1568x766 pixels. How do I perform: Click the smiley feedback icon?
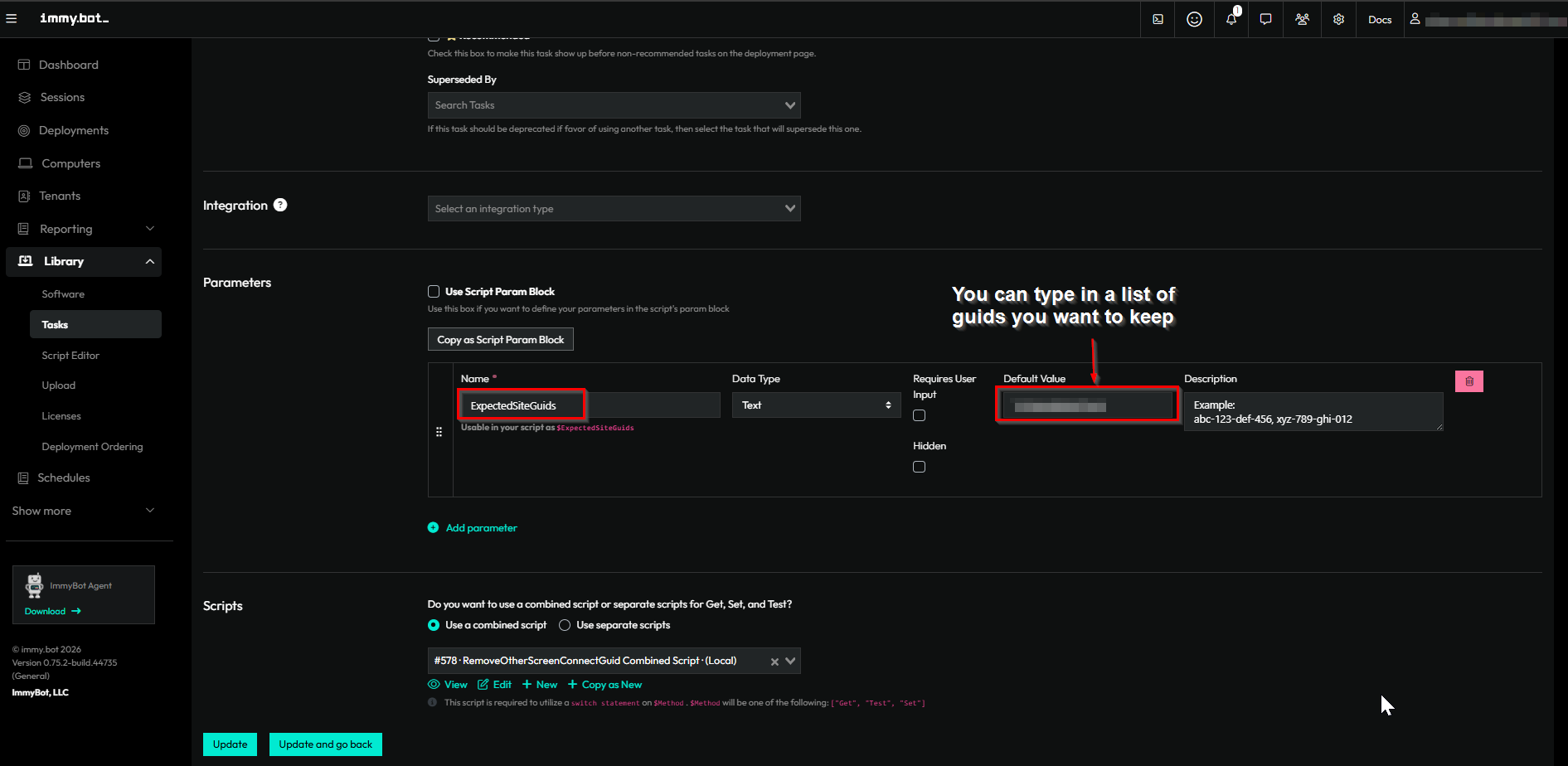pos(1194,19)
